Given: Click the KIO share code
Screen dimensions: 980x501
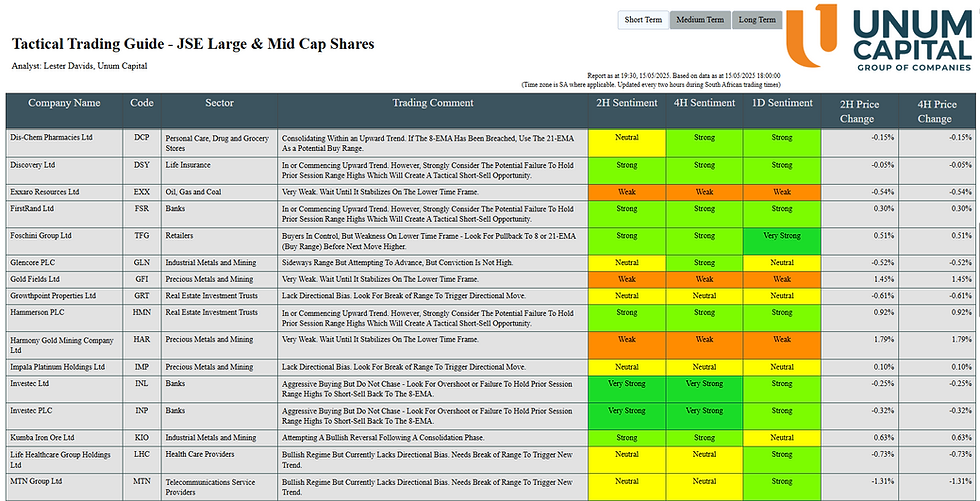Looking at the screenshot, I should 142,438.
